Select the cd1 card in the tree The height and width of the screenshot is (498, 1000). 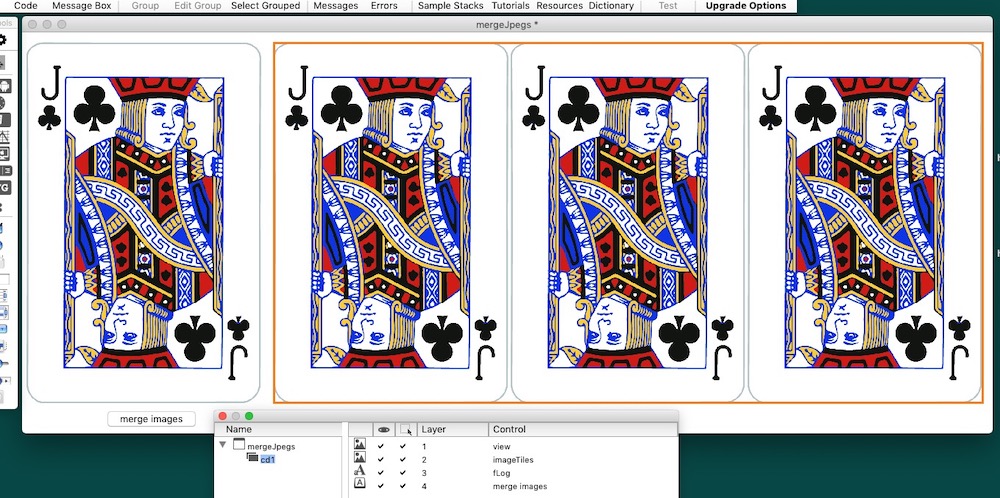267,459
